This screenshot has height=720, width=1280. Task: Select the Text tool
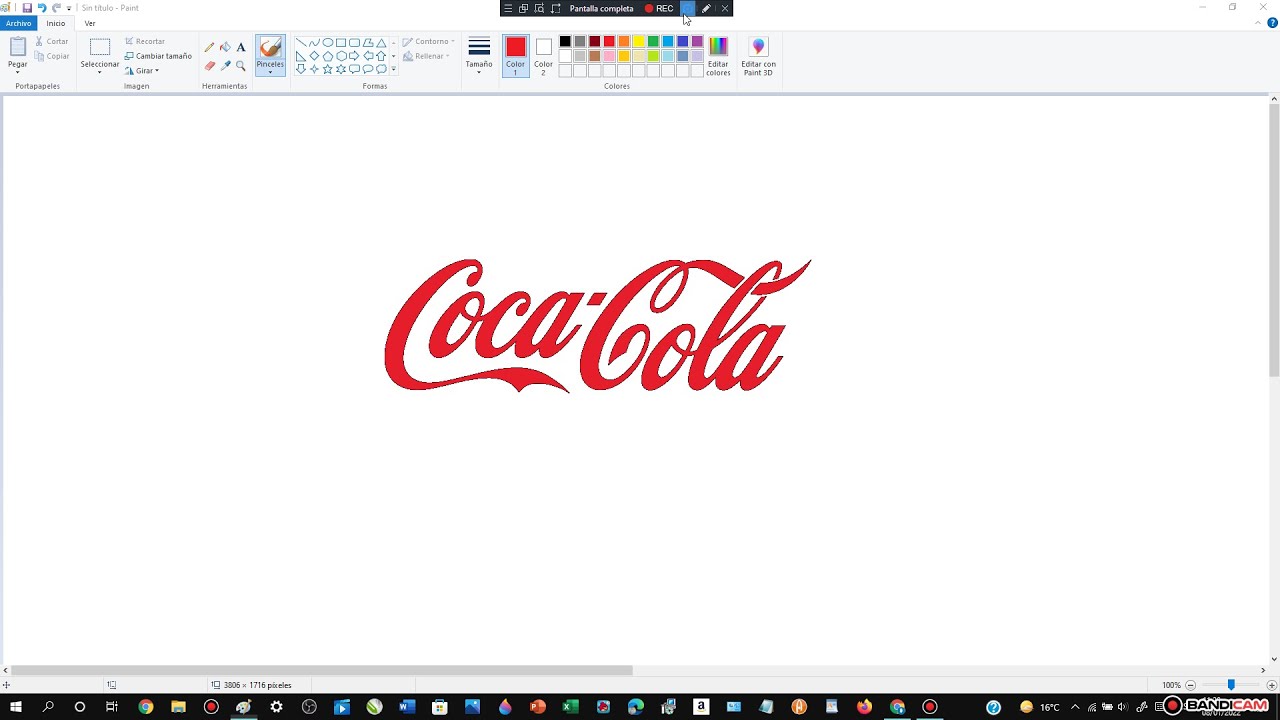coord(241,47)
